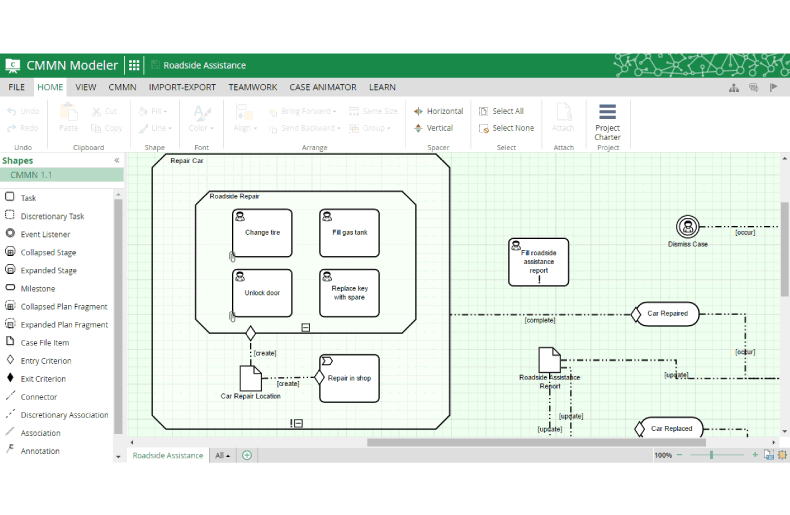
Task: Open the TEAMWORK tab
Action: click(252, 87)
